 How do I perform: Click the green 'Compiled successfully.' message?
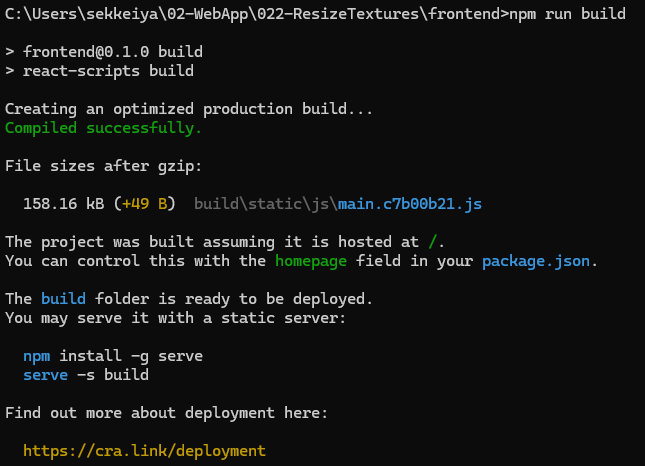pyautogui.click(x=103, y=128)
